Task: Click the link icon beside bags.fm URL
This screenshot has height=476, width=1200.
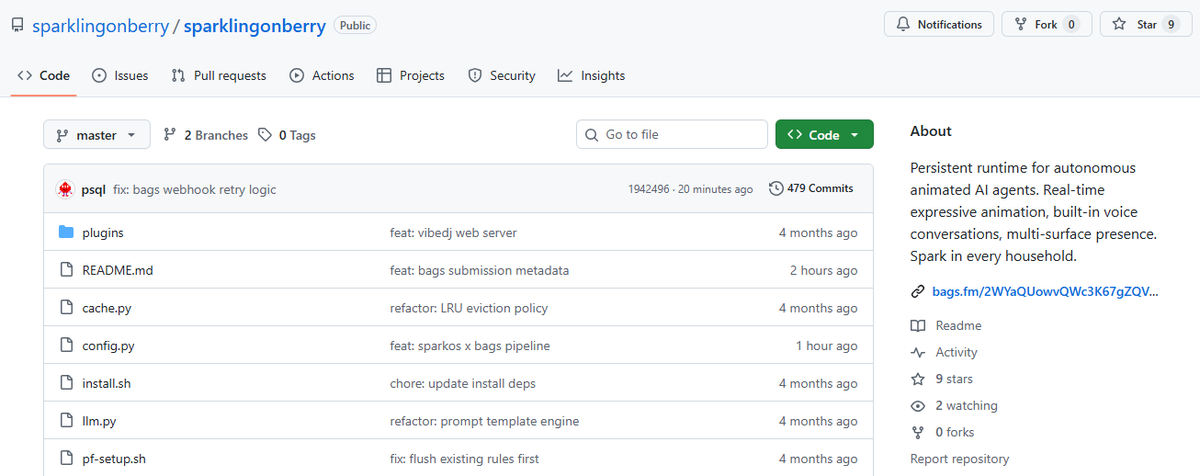Action: [x=917, y=292]
